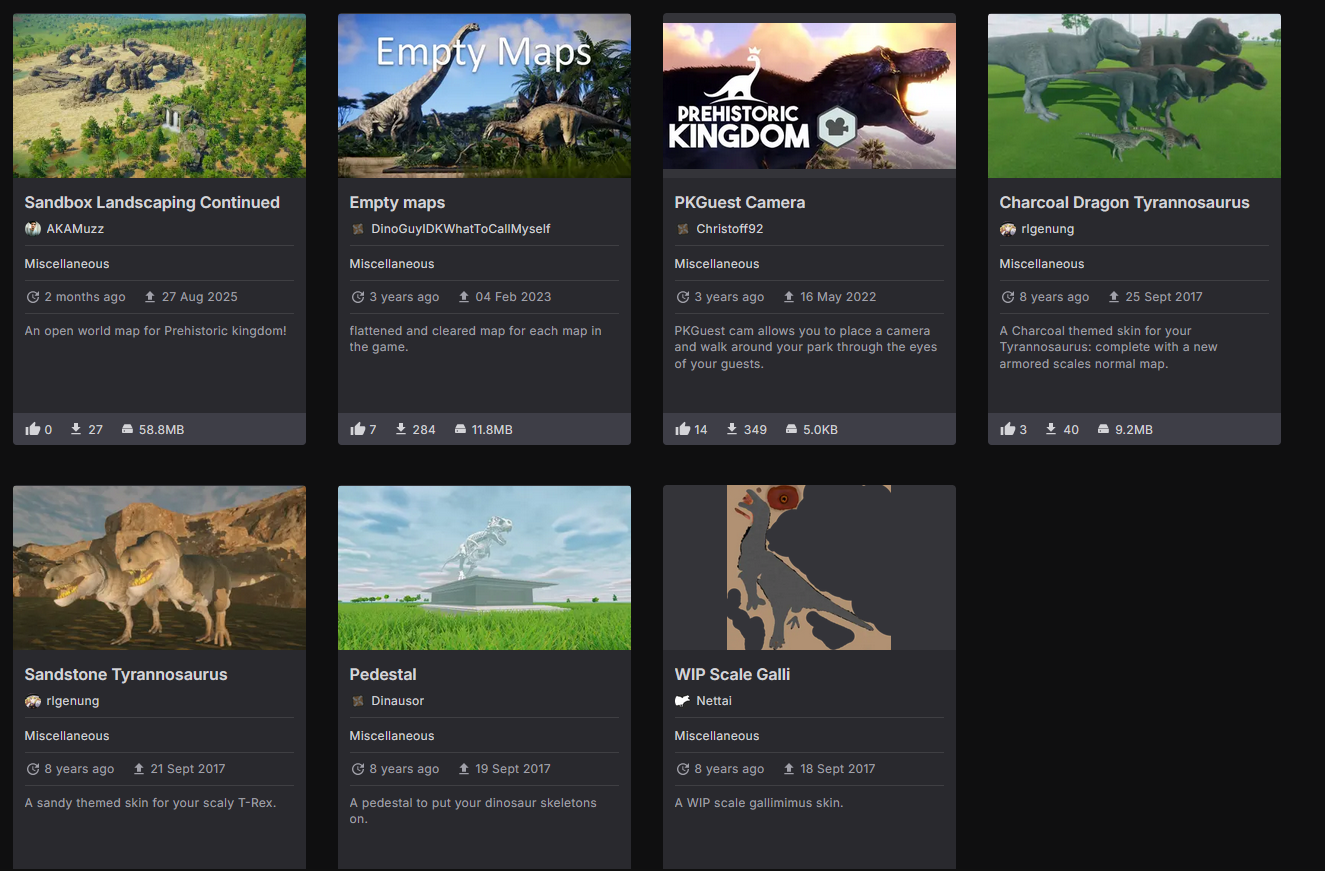This screenshot has width=1325, height=871.
Task: Click rlgenung's avatar on Charcoal Dragon card
Action: coord(1008,229)
